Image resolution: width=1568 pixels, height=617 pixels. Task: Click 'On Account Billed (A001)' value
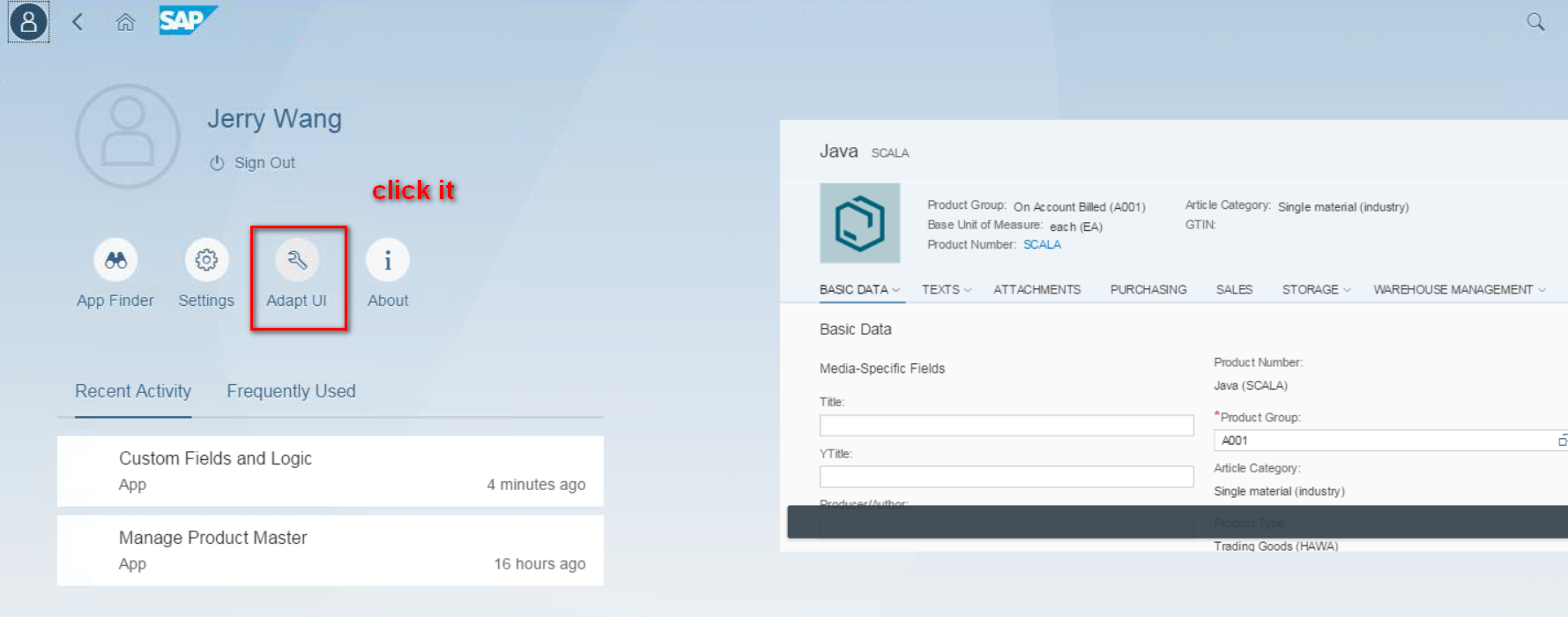[x=1079, y=207]
